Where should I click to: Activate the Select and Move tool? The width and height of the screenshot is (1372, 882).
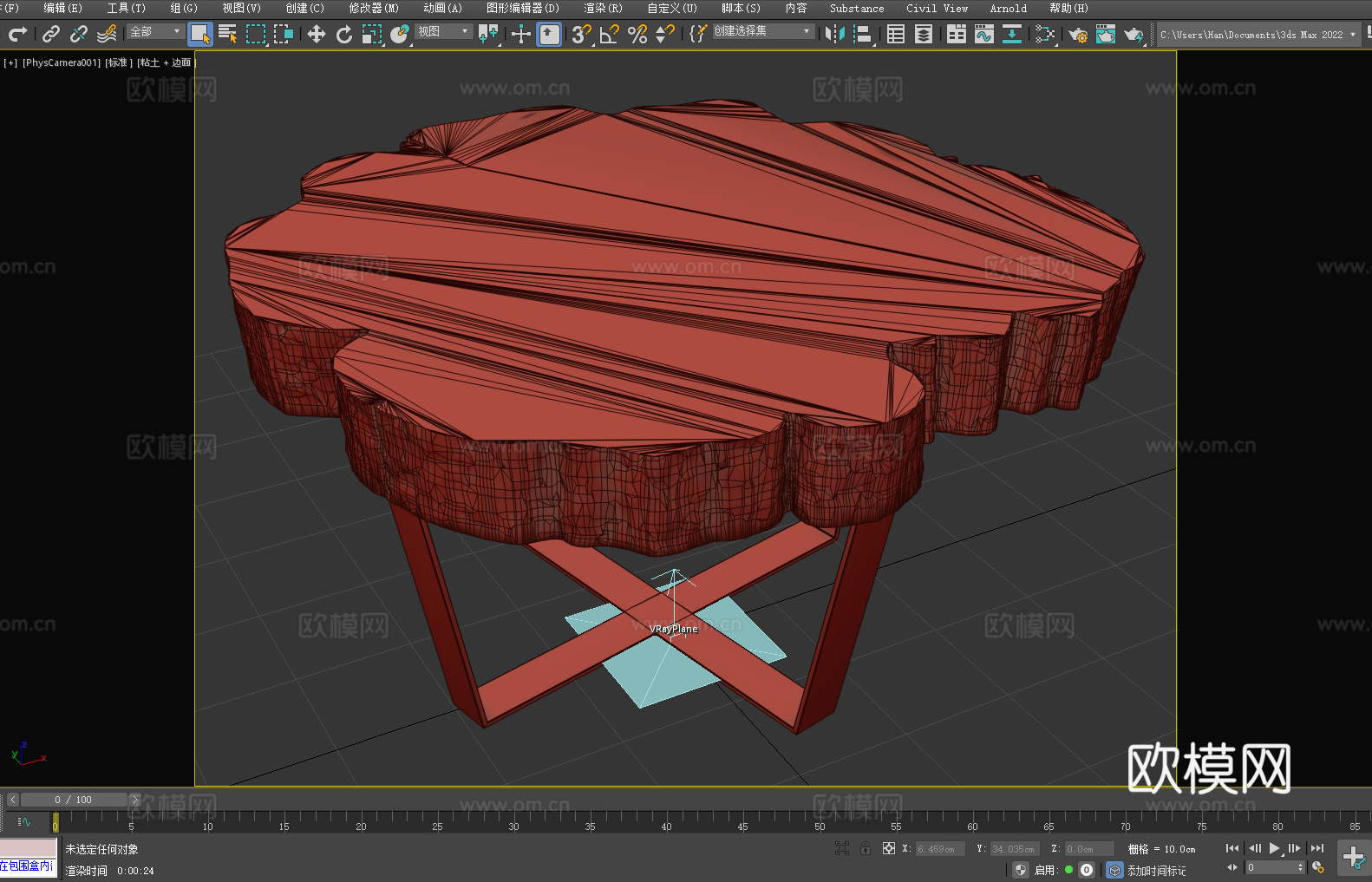tap(317, 34)
